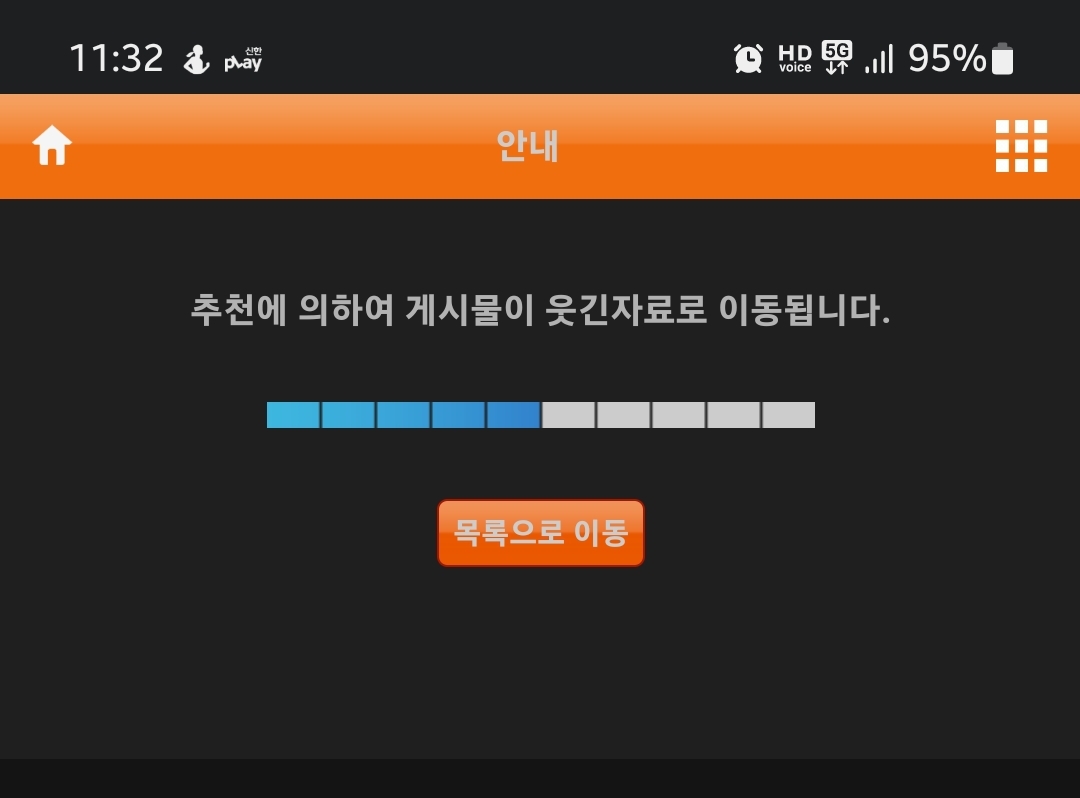Tap the 5G network indicator icon
1080x798 pixels.
837,57
